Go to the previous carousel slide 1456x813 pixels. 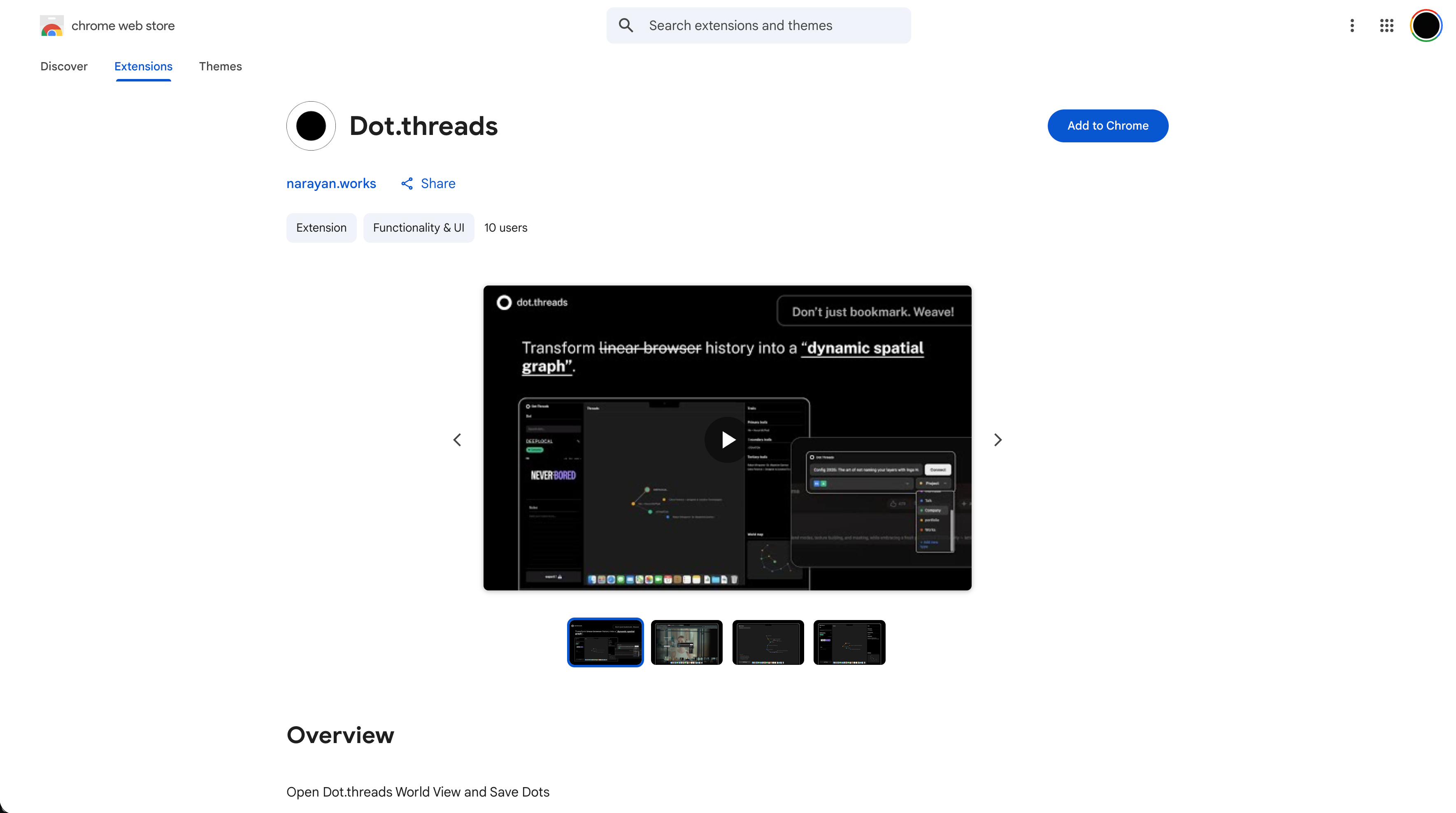[x=457, y=439]
